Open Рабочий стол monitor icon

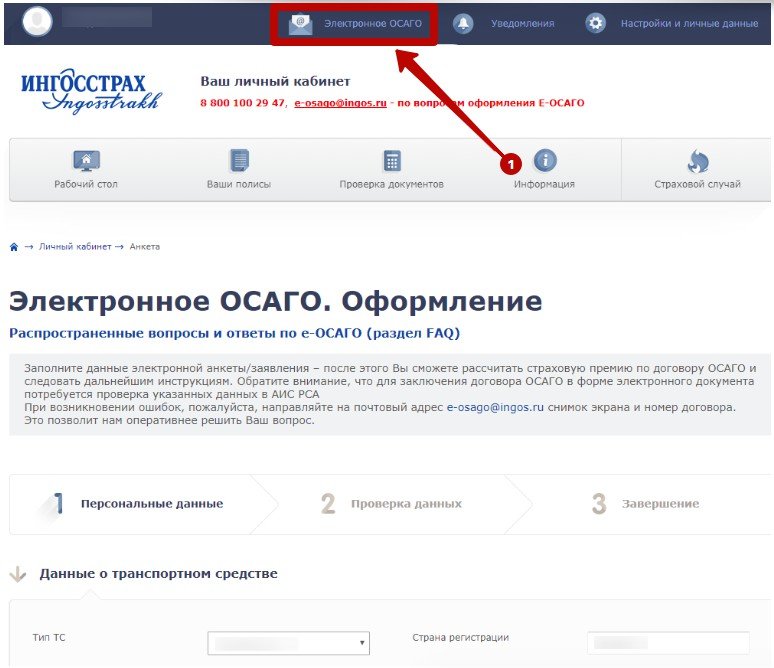click(x=87, y=161)
